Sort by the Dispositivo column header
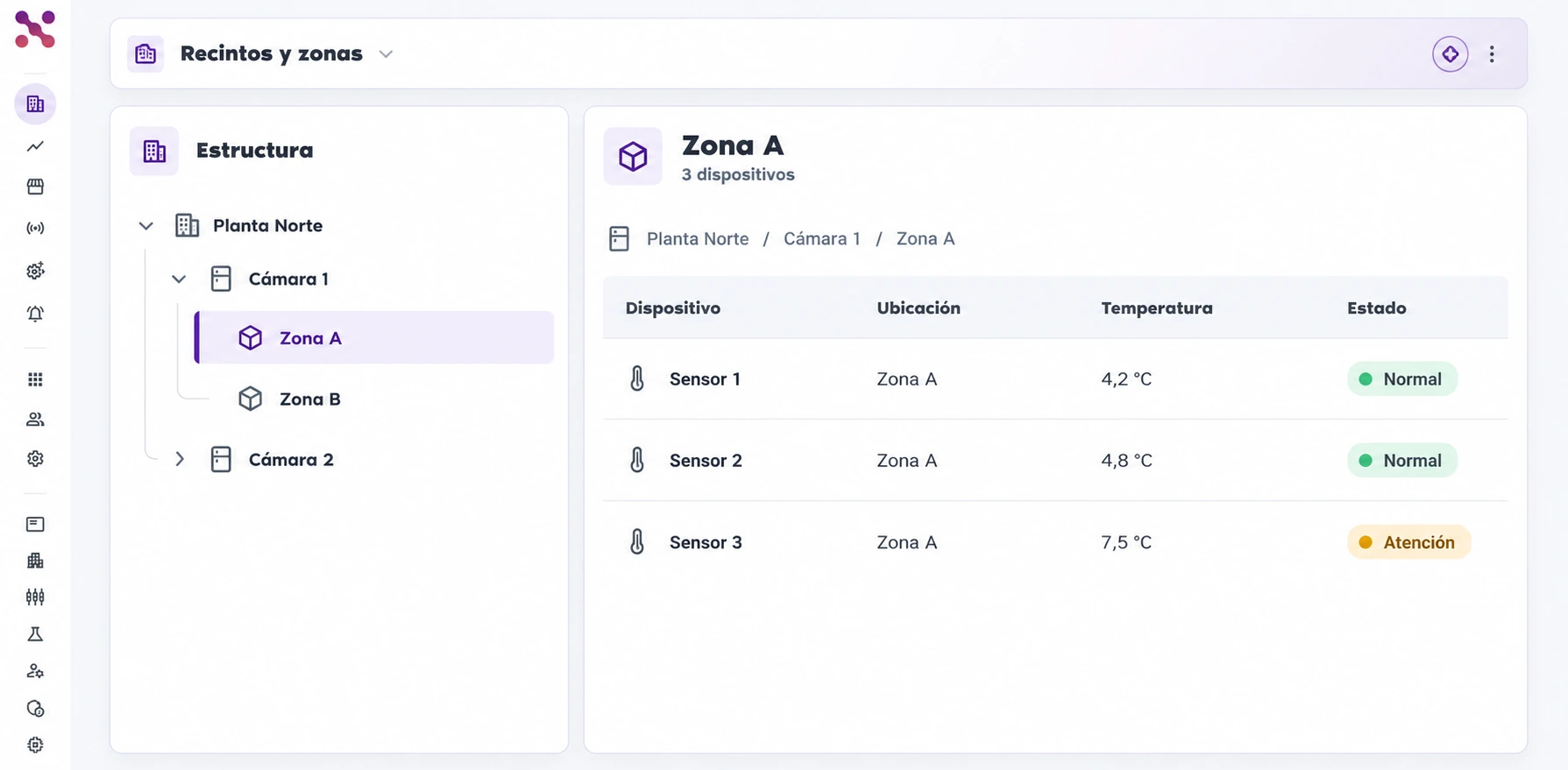 [673, 308]
